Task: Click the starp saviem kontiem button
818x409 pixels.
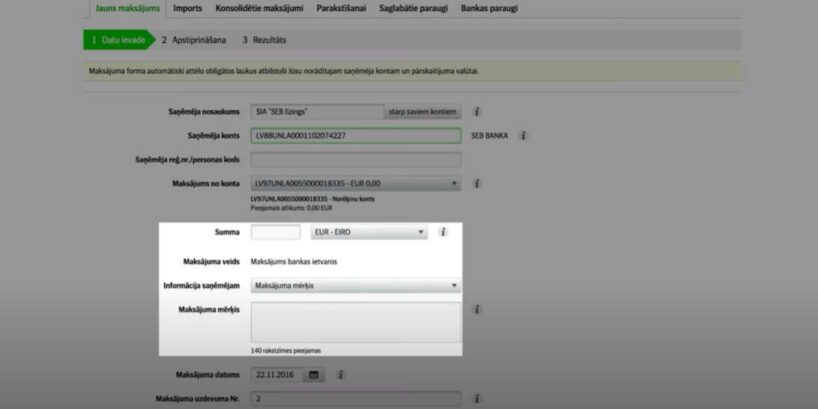Action: tap(423, 112)
